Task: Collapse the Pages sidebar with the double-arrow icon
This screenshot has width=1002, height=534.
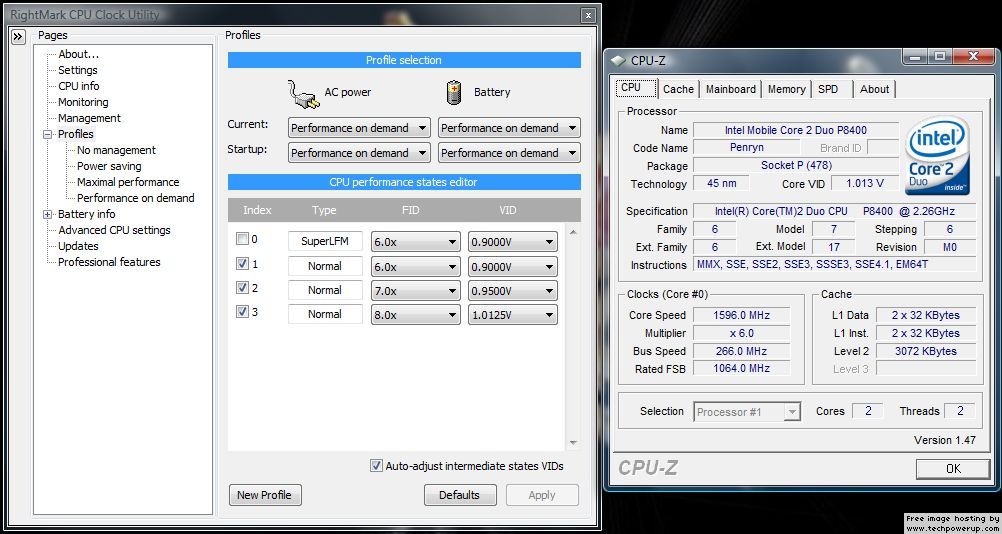Action: (17, 36)
